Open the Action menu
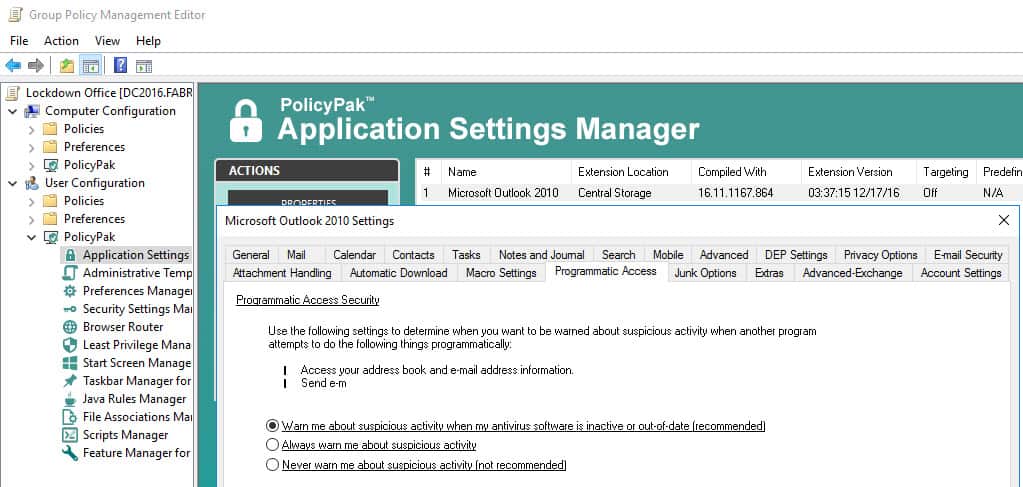 pyautogui.click(x=61, y=40)
